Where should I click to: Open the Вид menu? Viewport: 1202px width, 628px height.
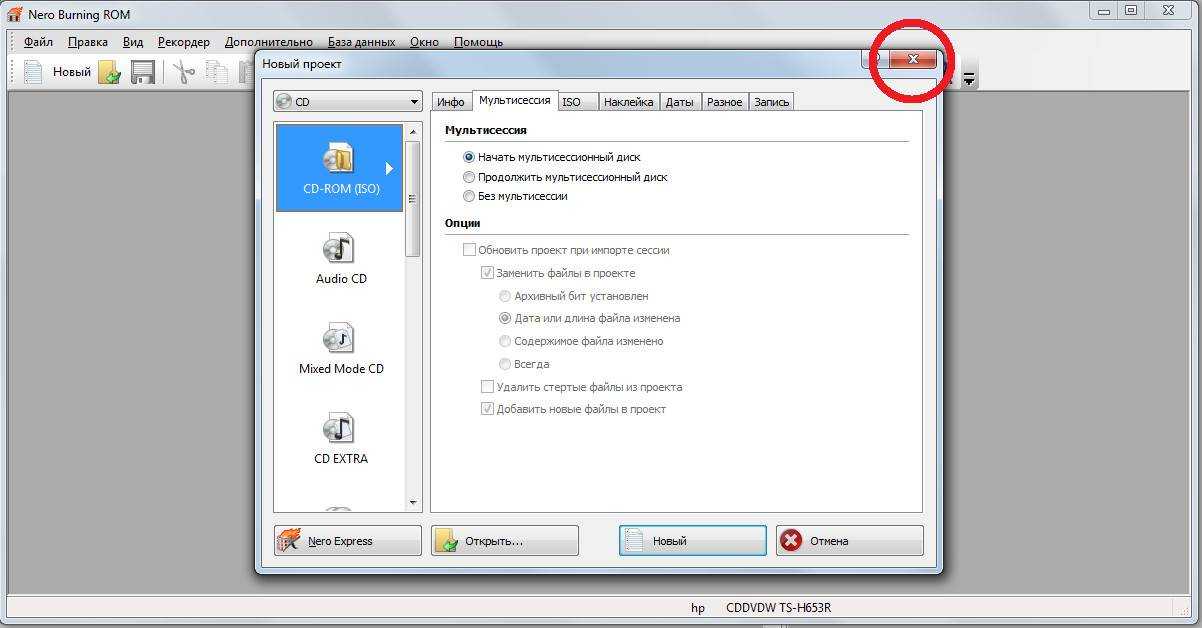click(x=133, y=42)
